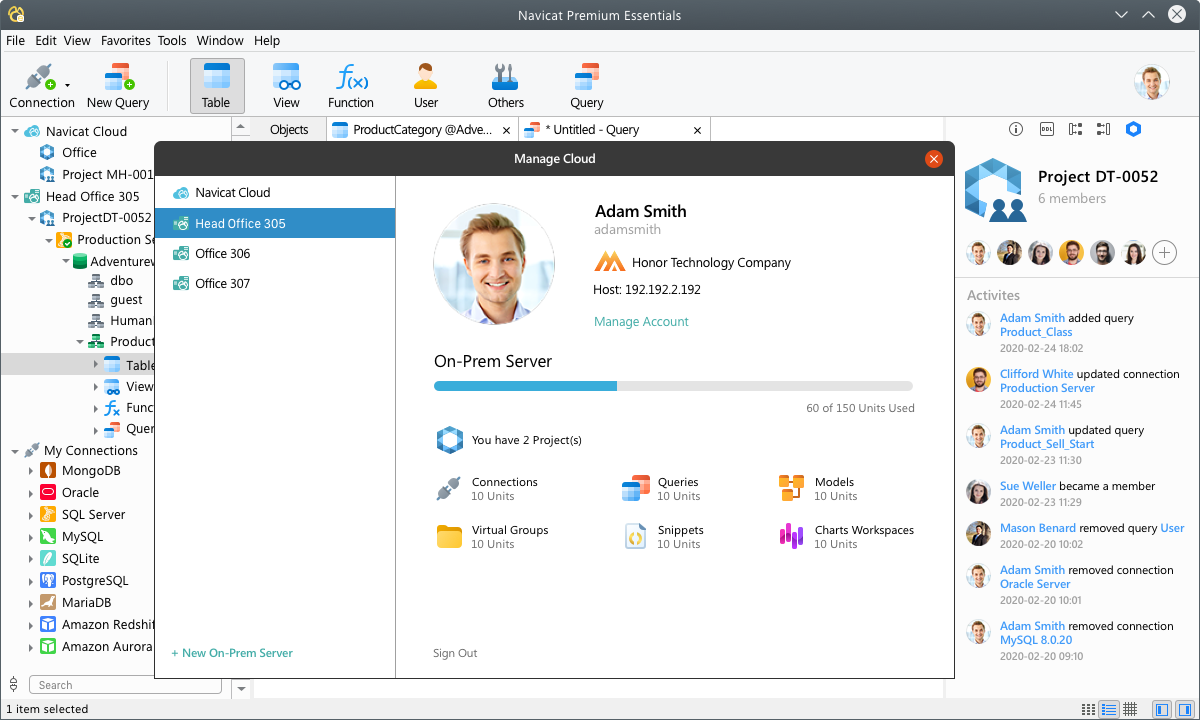This screenshot has height=720, width=1200.
Task: Select Navicat Cloud in Manage Cloud list
Action: coord(275,193)
